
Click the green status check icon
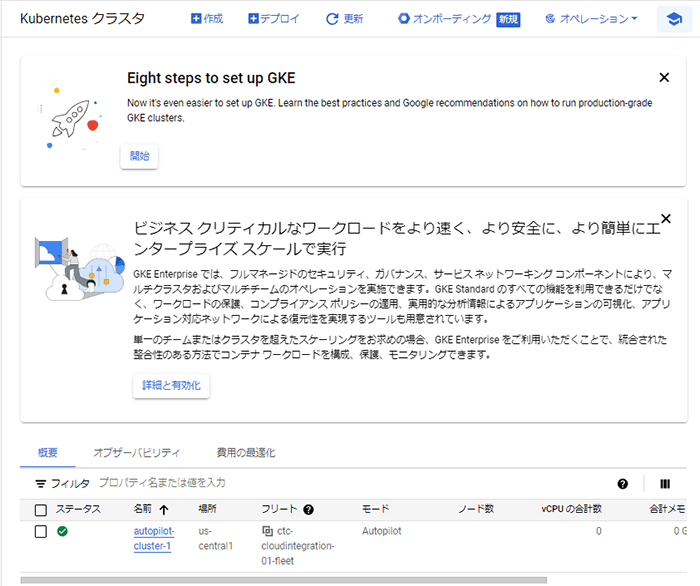point(62,531)
